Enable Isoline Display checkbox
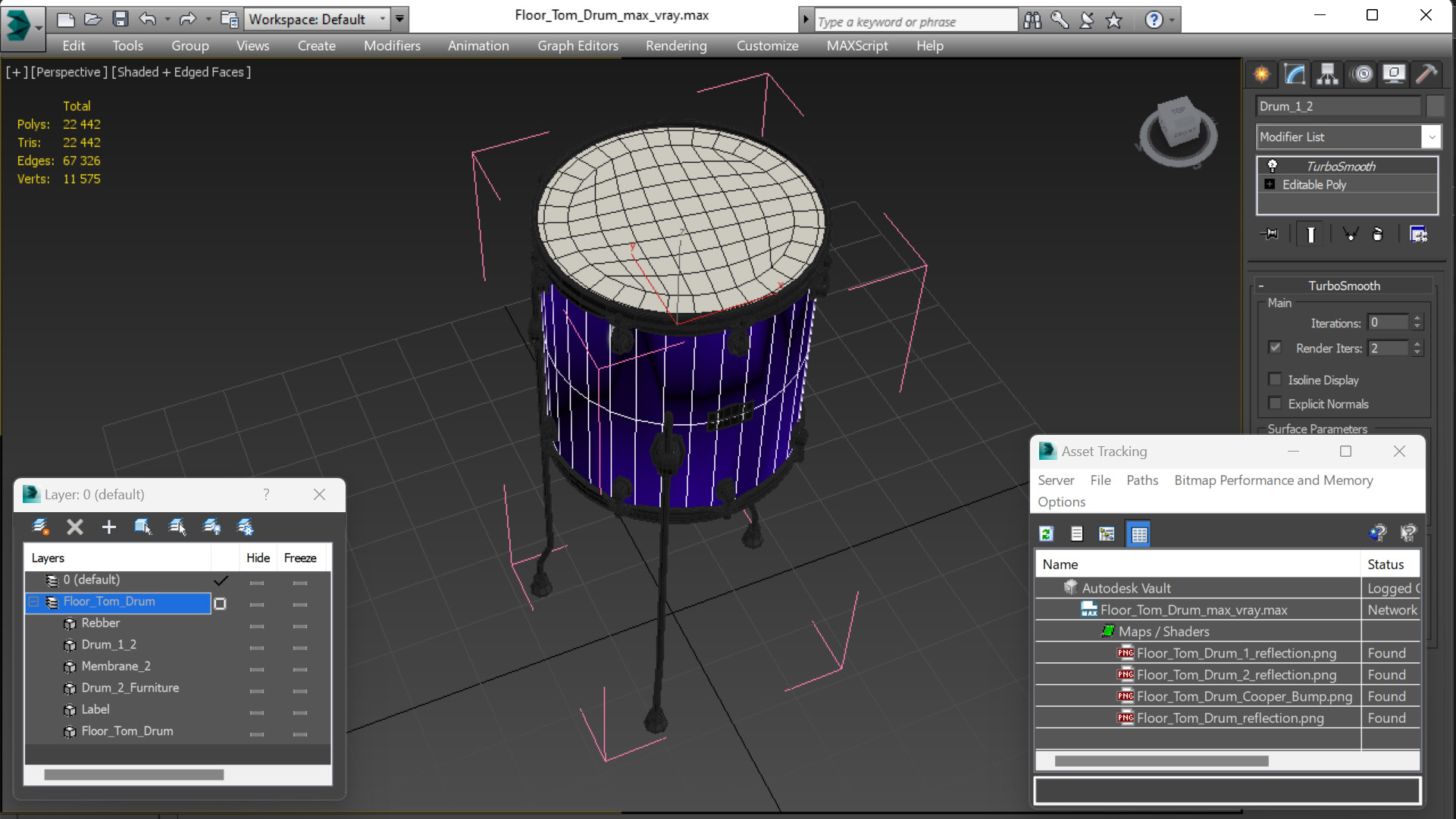The height and width of the screenshot is (819, 1456). pos(1275,380)
